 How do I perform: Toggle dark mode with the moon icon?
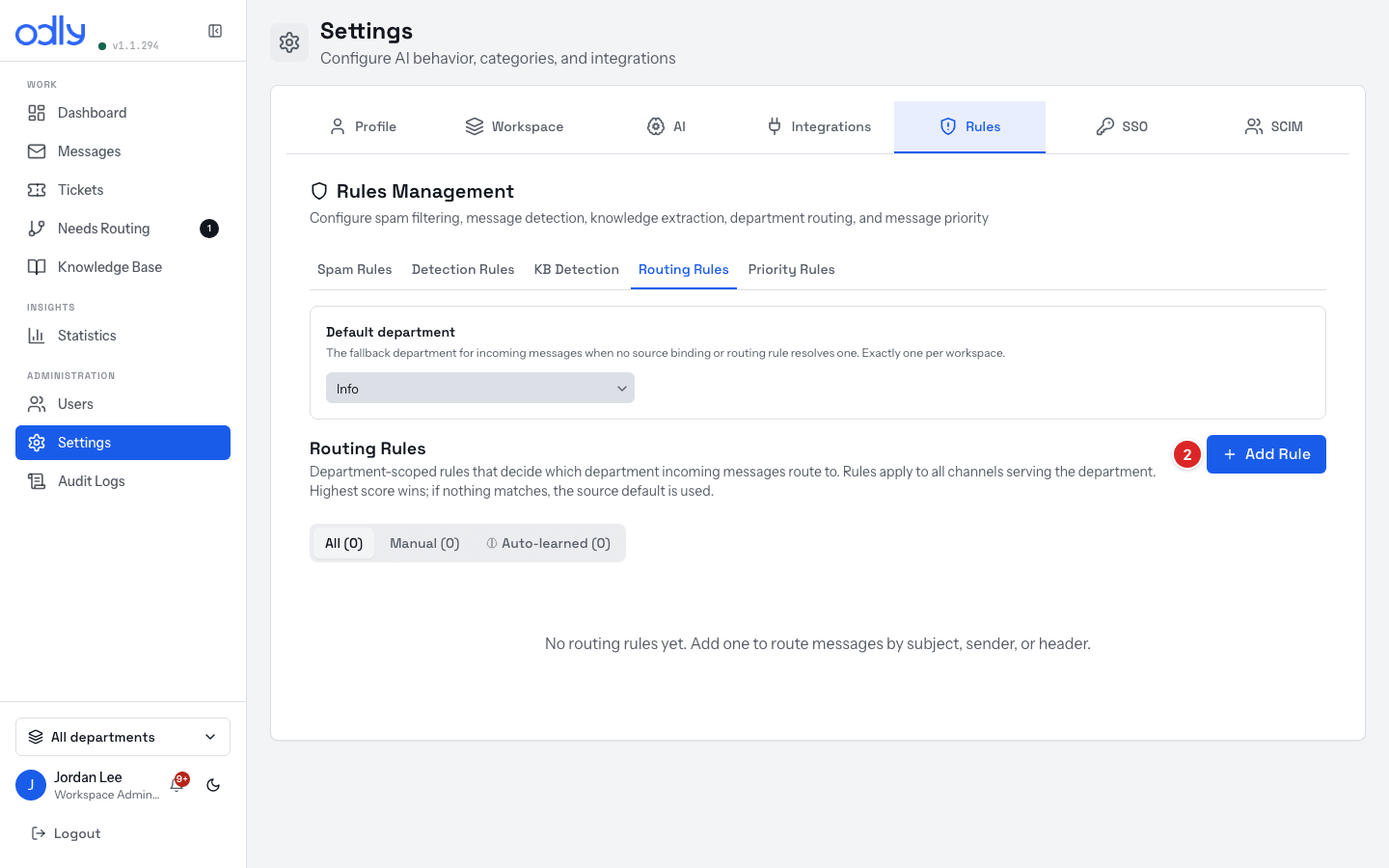[213, 785]
